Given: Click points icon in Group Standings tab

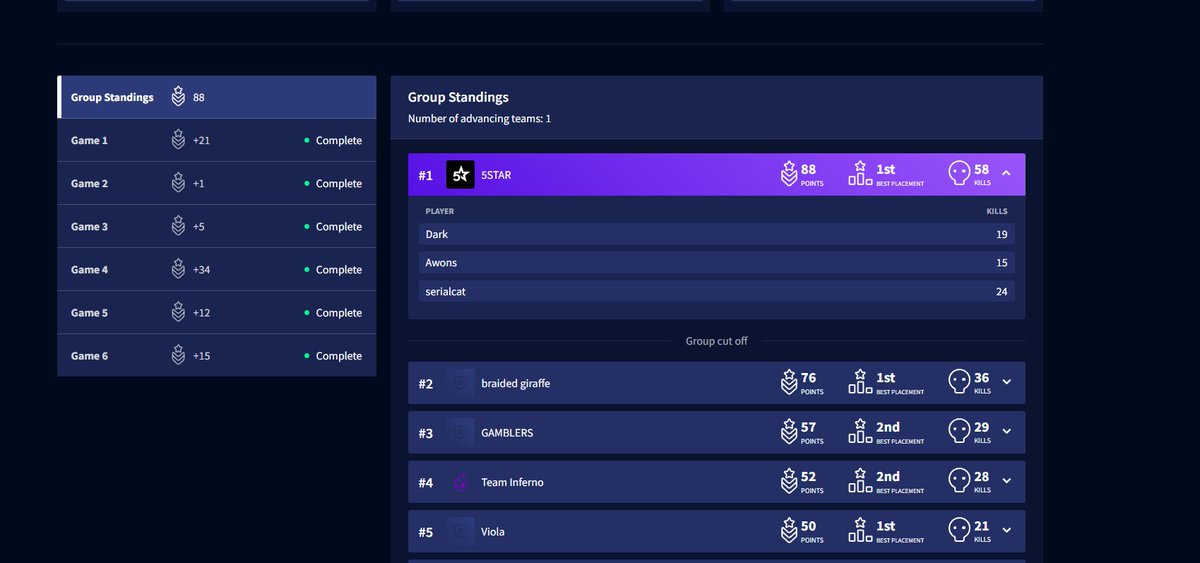Looking at the screenshot, I should (x=178, y=96).
